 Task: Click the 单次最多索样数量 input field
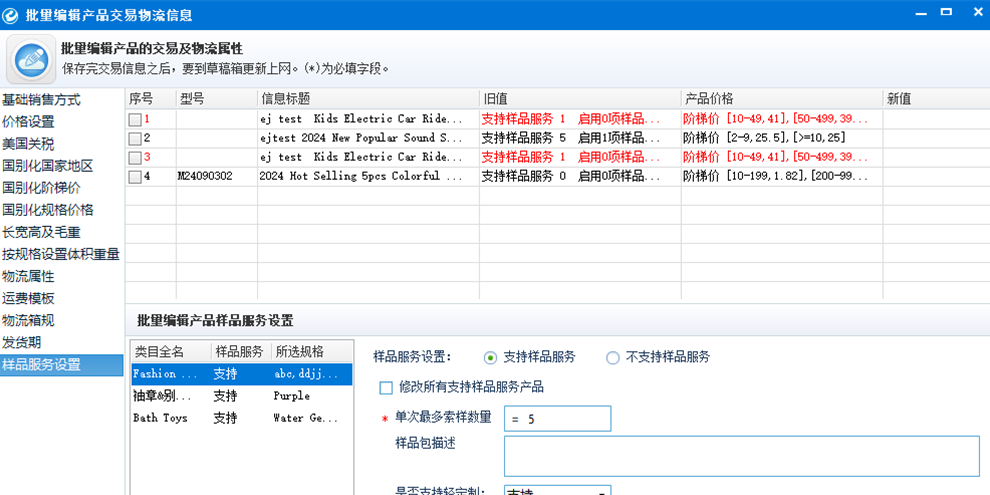[557, 419]
